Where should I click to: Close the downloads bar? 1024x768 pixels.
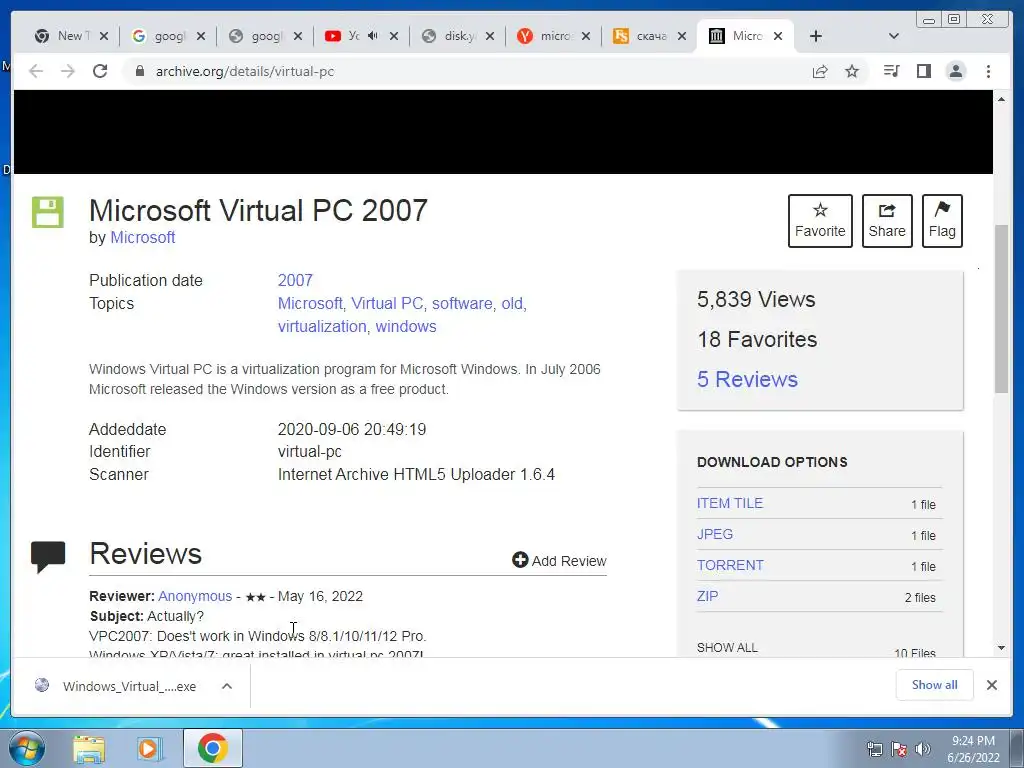click(x=991, y=685)
